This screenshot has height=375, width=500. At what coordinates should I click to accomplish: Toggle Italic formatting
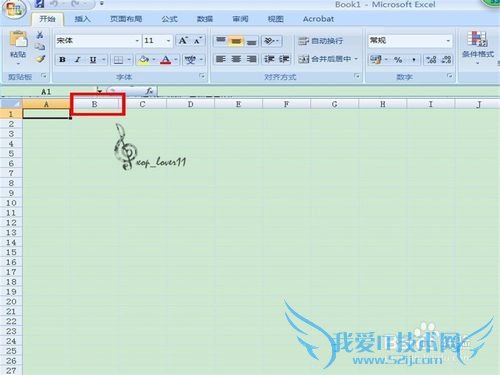click(x=78, y=60)
